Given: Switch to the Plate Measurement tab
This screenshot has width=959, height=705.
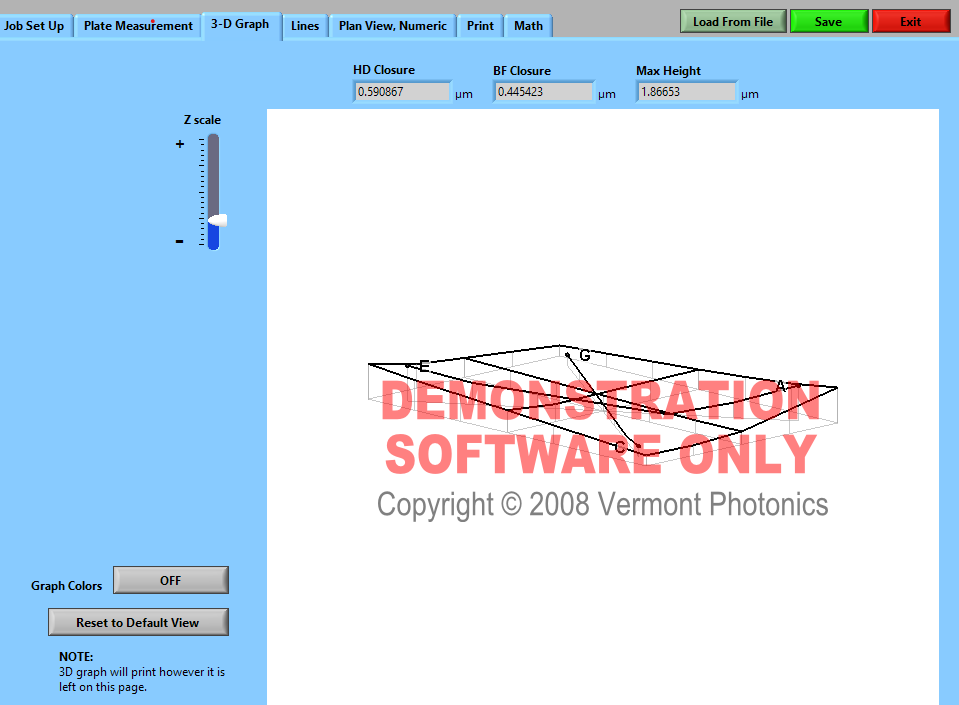Looking at the screenshot, I should pyautogui.click(x=138, y=26).
